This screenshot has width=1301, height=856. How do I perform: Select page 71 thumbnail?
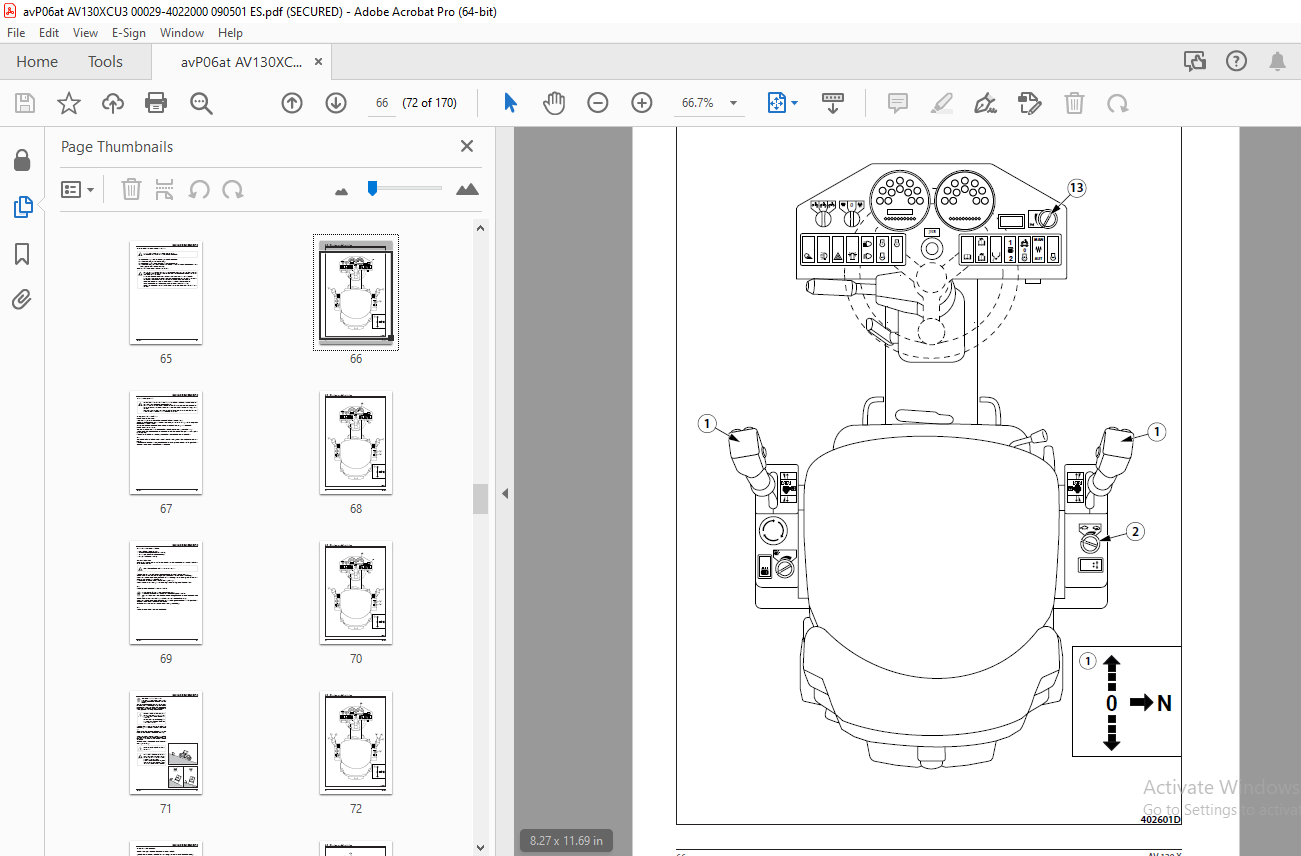[x=166, y=742]
